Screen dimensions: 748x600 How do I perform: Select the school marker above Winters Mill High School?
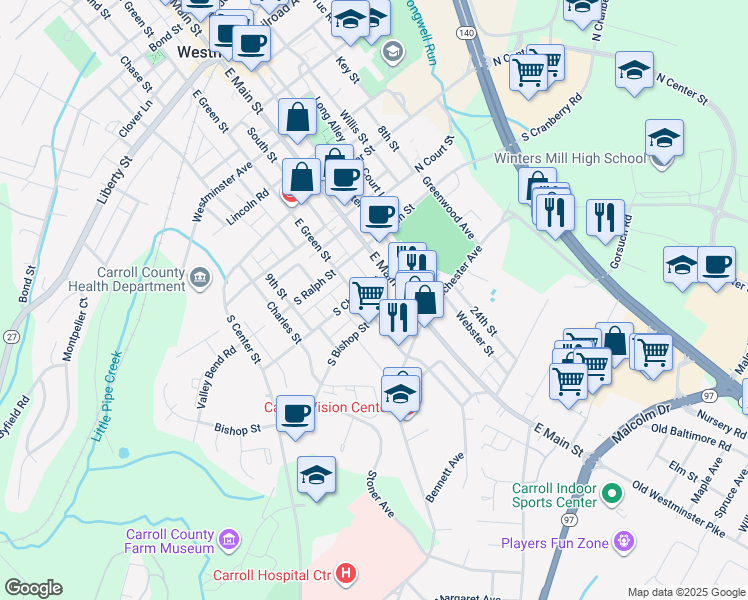pos(664,138)
